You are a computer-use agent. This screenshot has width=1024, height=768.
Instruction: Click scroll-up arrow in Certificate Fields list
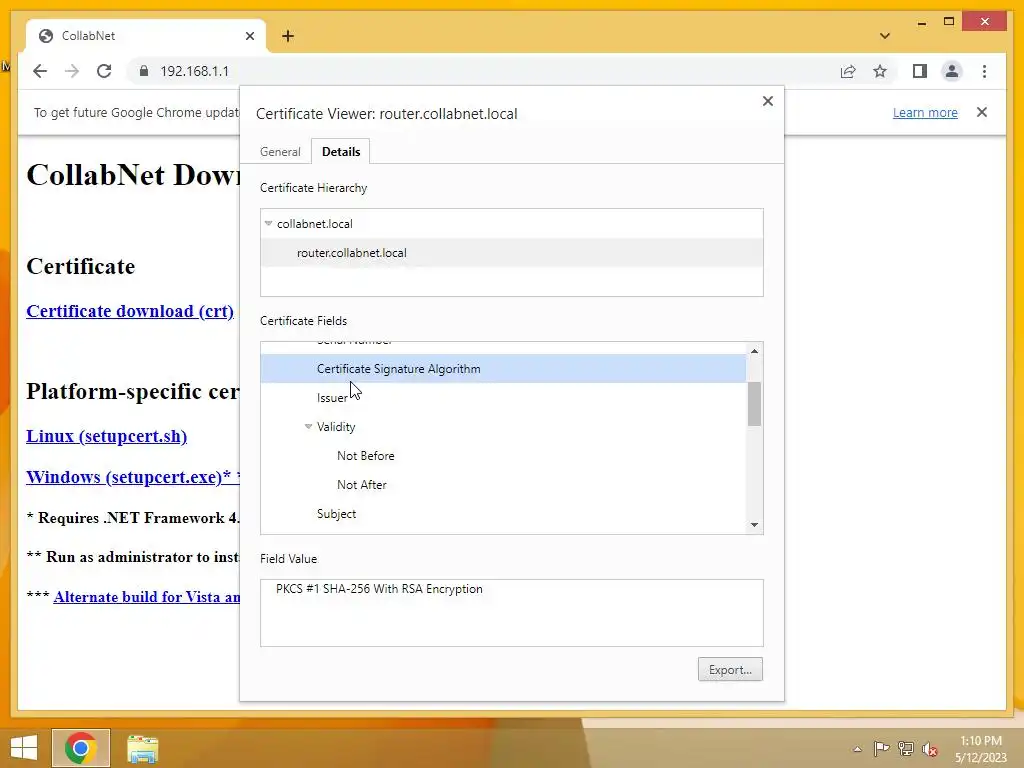[x=754, y=351]
